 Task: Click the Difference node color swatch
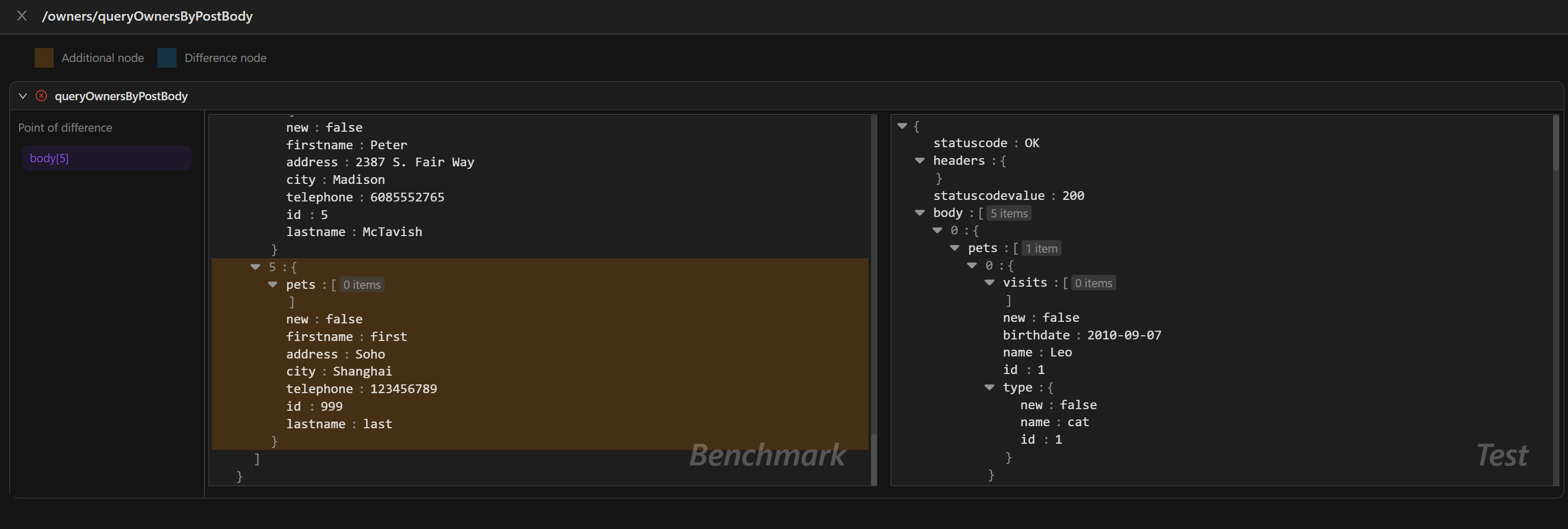click(x=167, y=58)
